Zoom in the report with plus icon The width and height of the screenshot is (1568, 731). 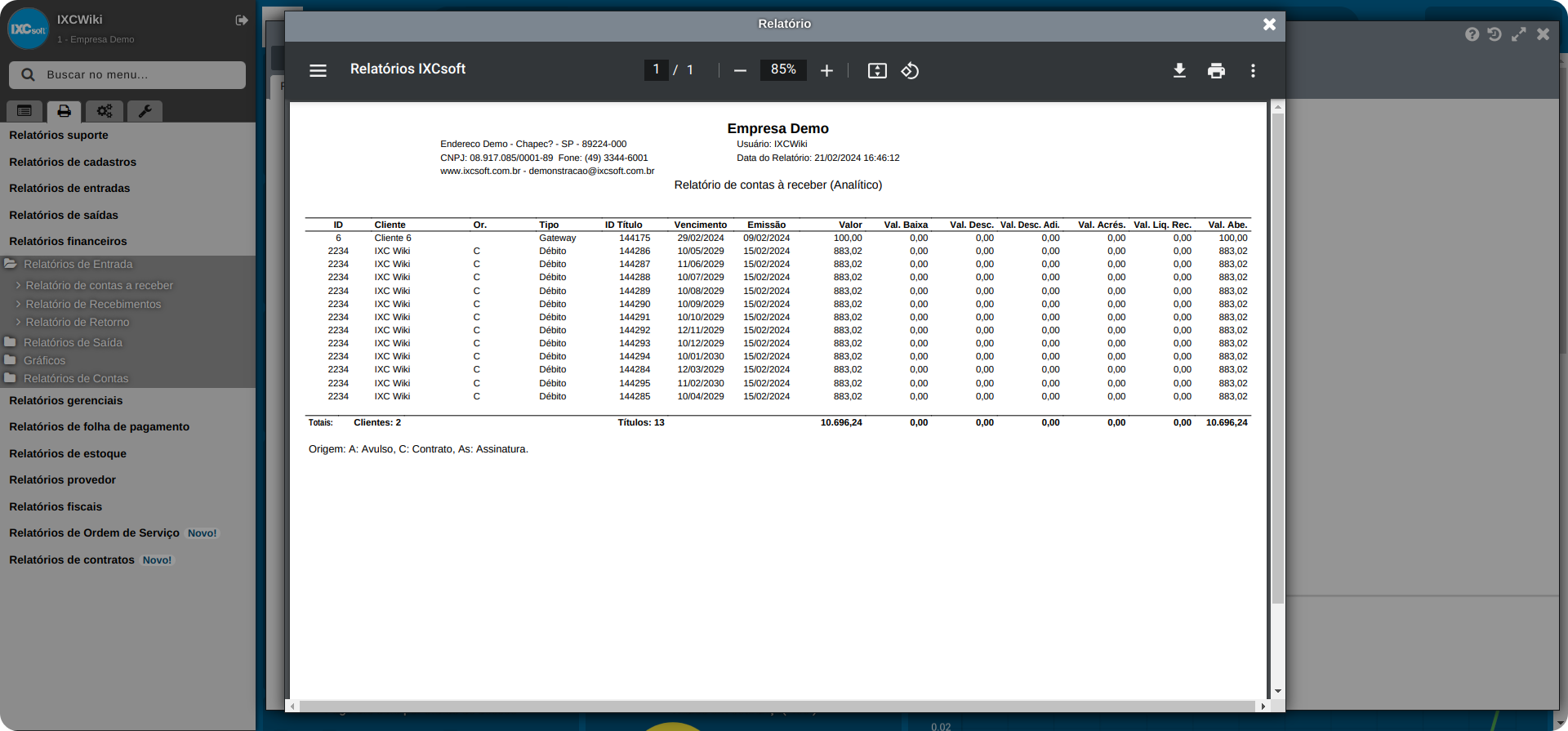tap(826, 71)
